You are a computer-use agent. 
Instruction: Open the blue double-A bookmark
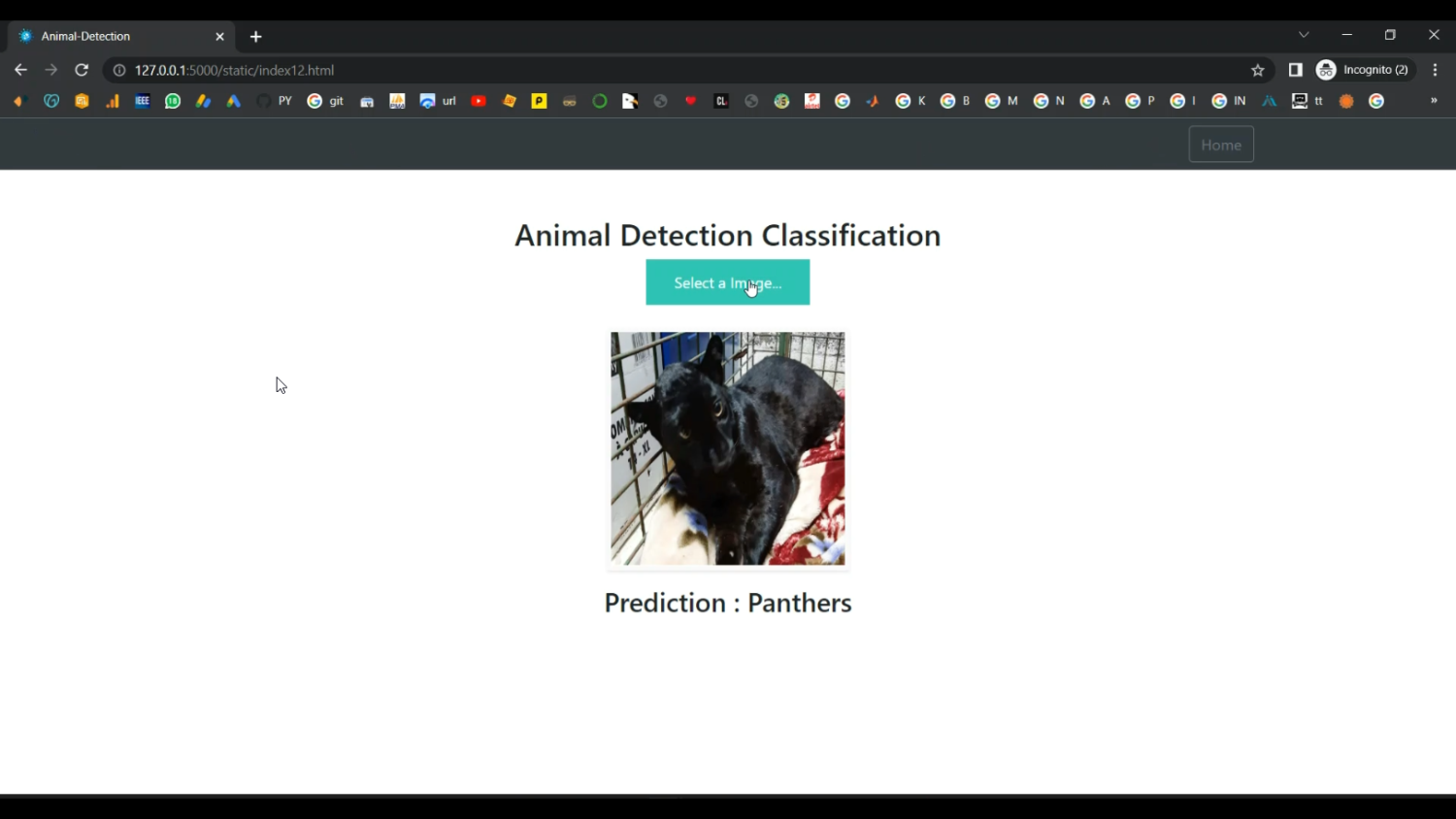[x=1269, y=101]
